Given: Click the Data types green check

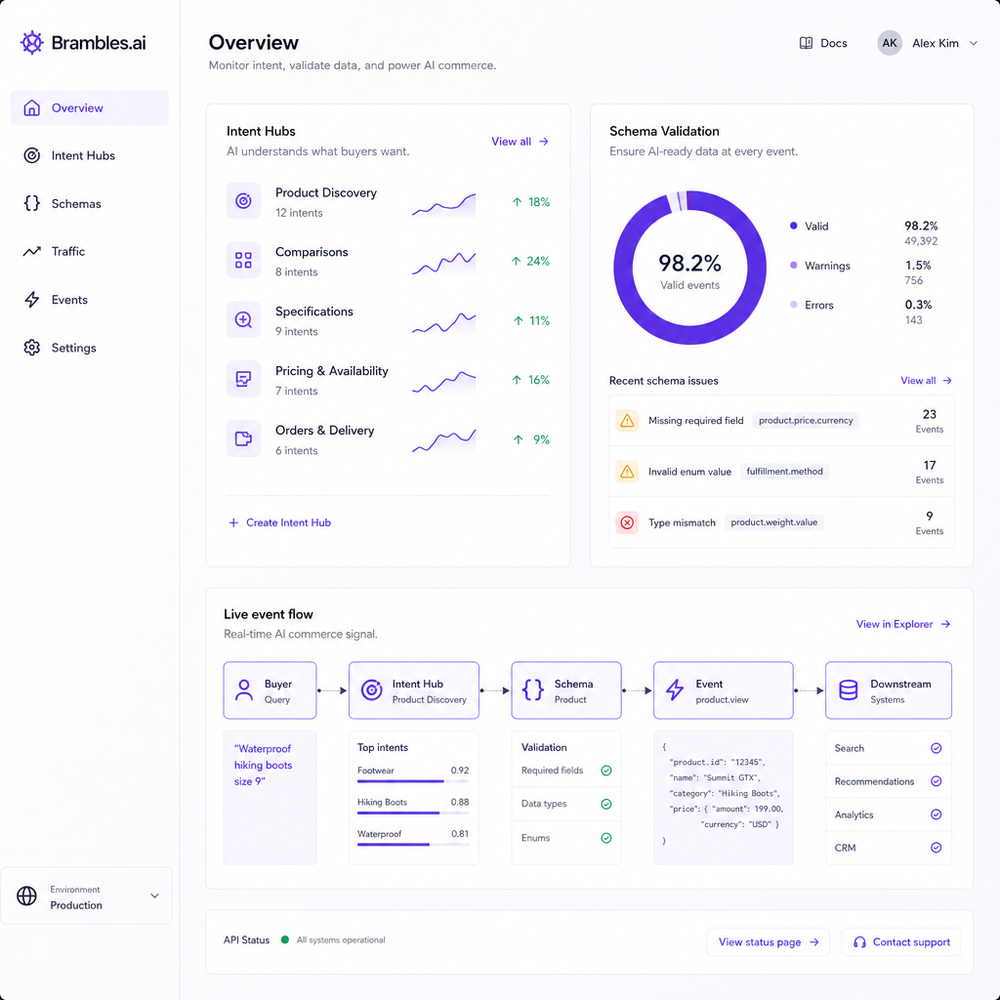Looking at the screenshot, I should [606, 804].
